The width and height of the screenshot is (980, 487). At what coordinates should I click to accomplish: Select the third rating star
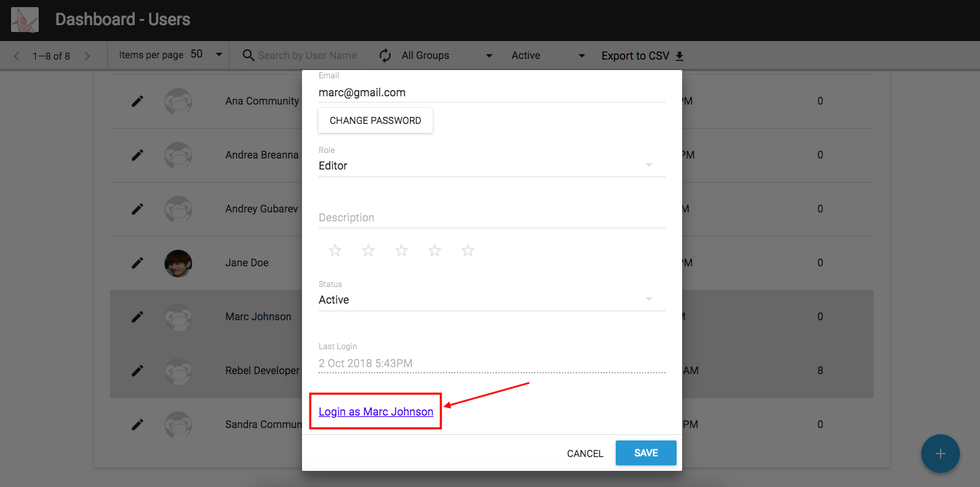[401, 251]
